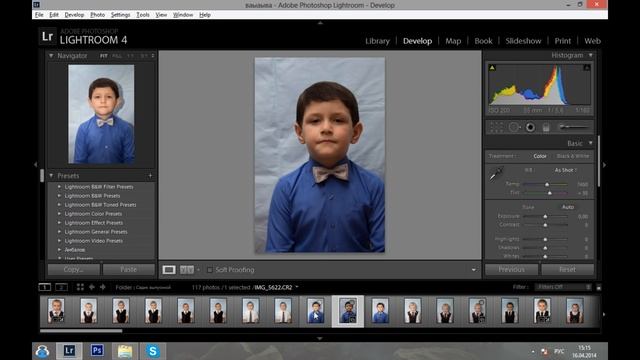The image size is (640, 360).
Task: Switch to the Map module
Action: (453, 41)
